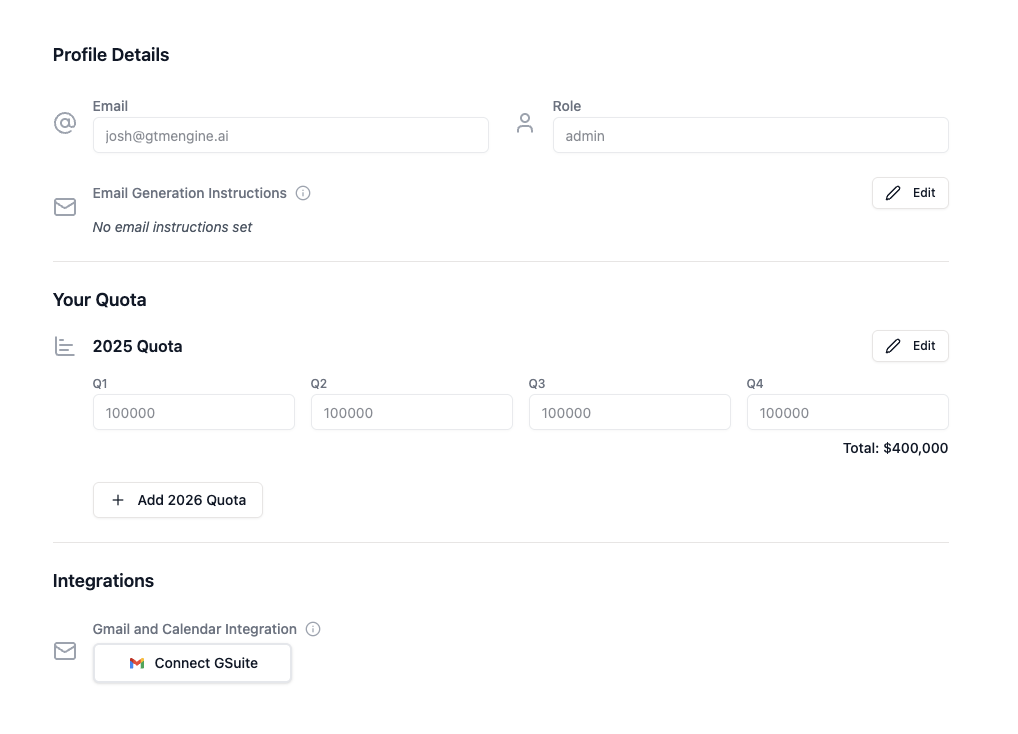Select the Q4 quota input
This screenshot has height=734, width=1018.
(x=848, y=412)
